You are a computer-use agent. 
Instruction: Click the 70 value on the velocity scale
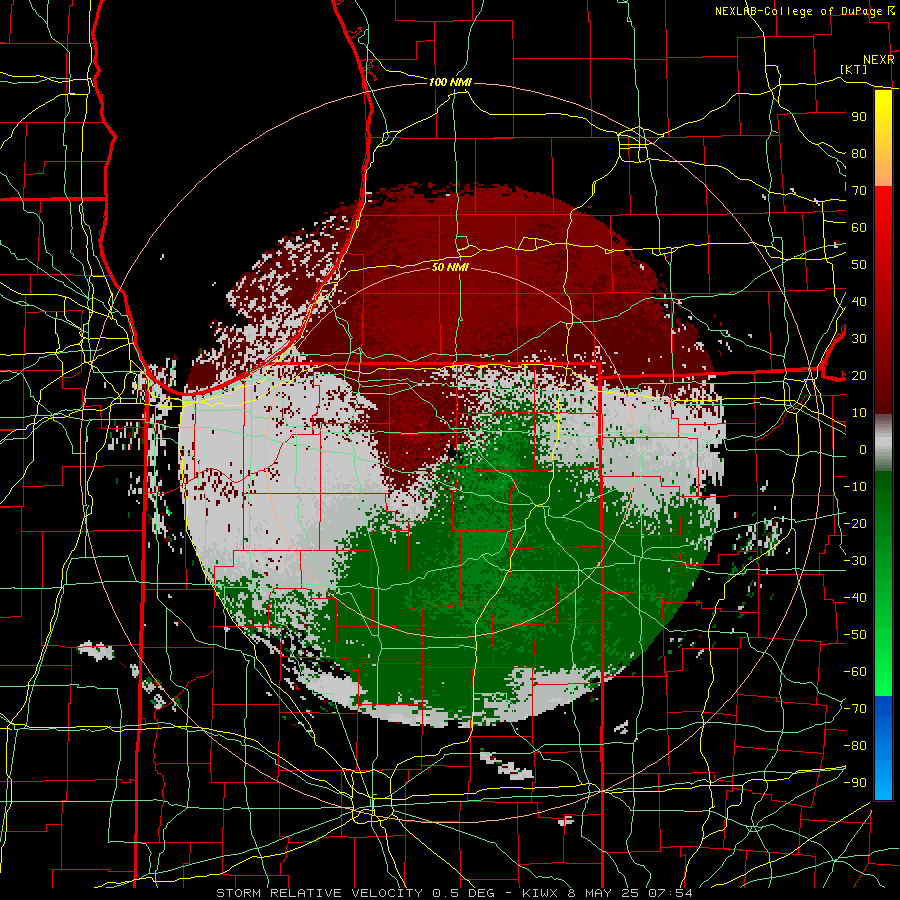[x=859, y=191]
